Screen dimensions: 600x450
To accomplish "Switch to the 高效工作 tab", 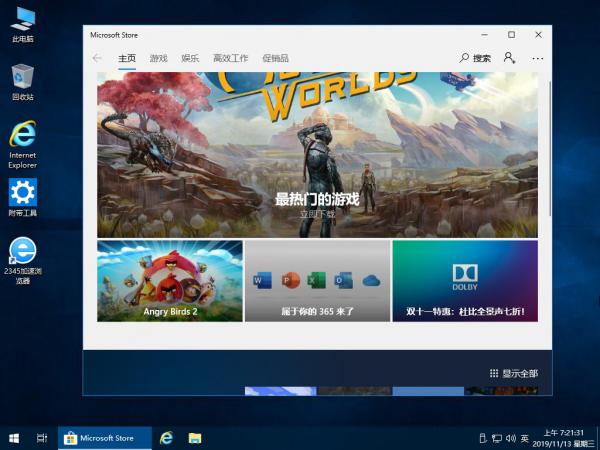I will click(231, 58).
